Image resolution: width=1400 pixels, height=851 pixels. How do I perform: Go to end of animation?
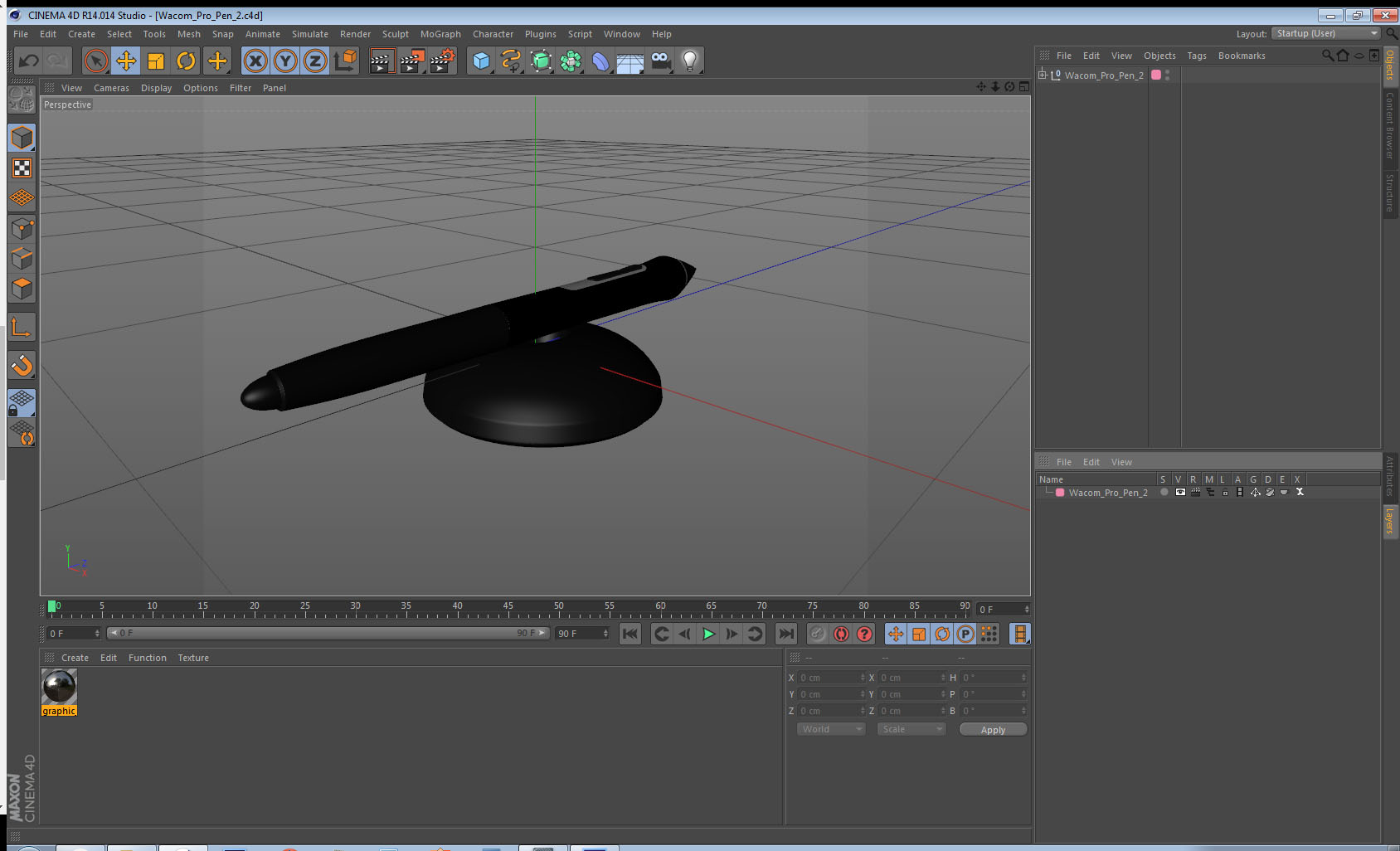(x=785, y=634)
